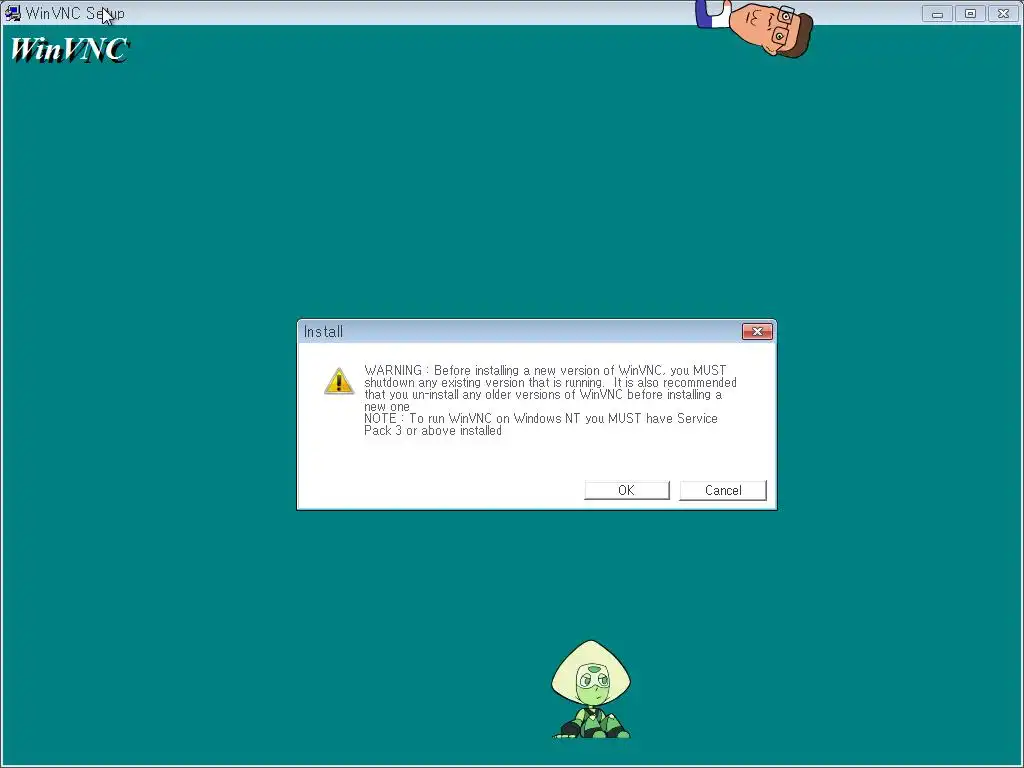
Task: Click the green Peridot character at bottom
Action: click(591, 690)
